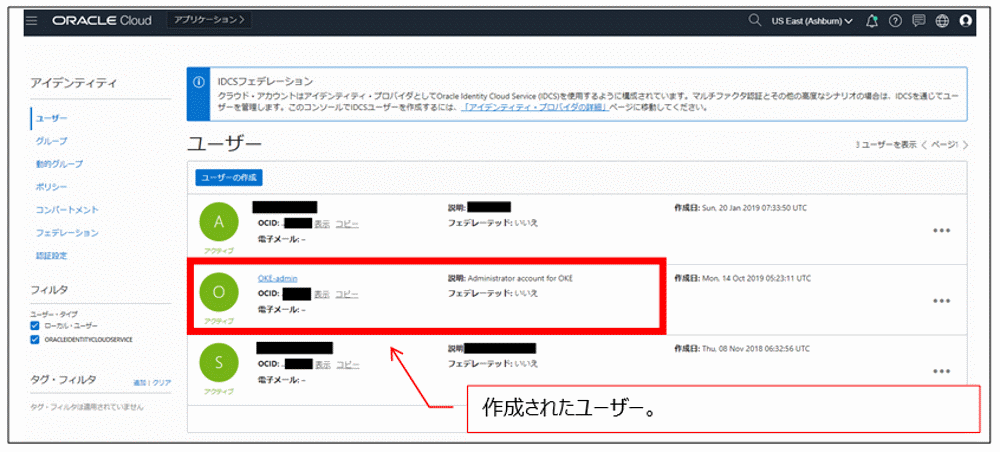This screenshot has height=452, width=1000.
Task: Click the date 'Mon, 14 Oct 2019 05:23:11 UTC'
Action: click(755, 279)
